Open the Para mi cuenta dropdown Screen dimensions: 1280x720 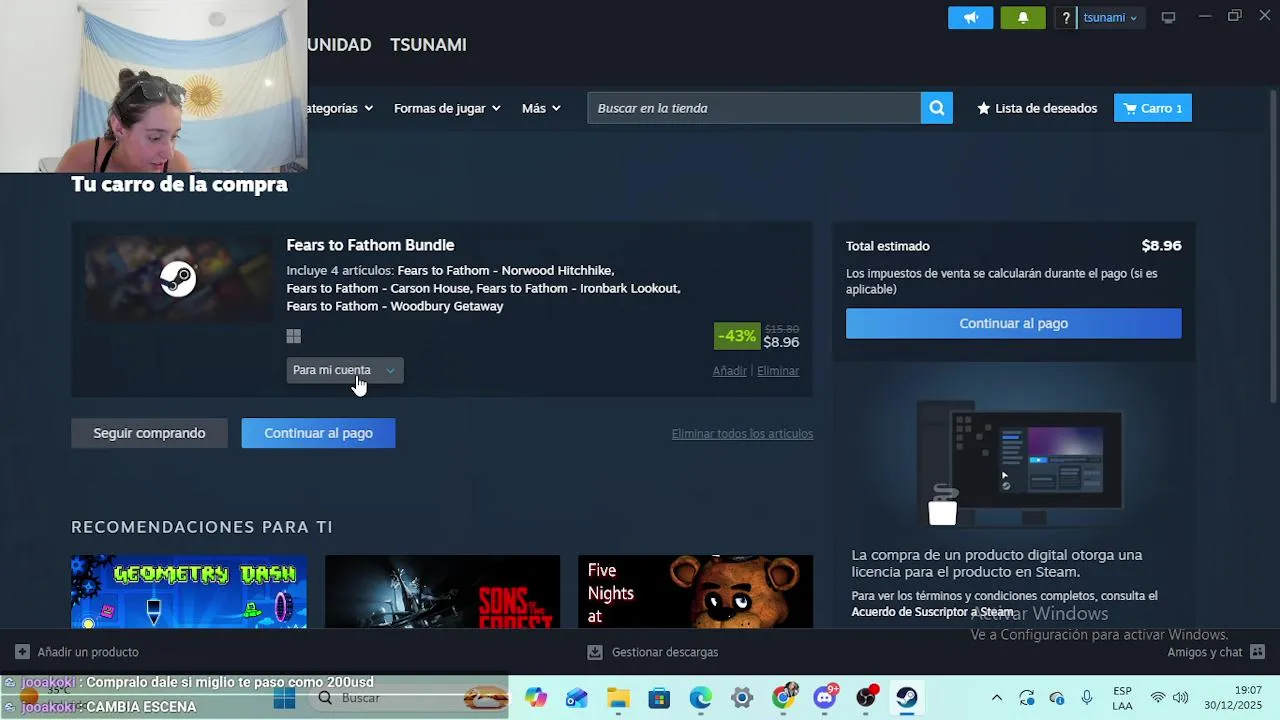pos(345,370)
